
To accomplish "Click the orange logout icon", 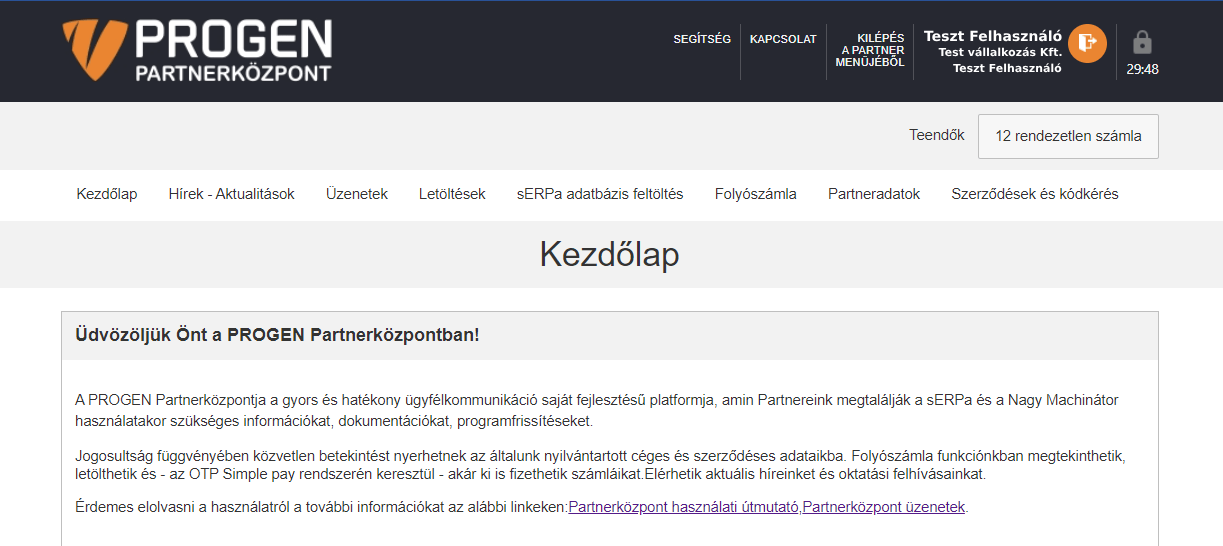I will [1087, 43].
